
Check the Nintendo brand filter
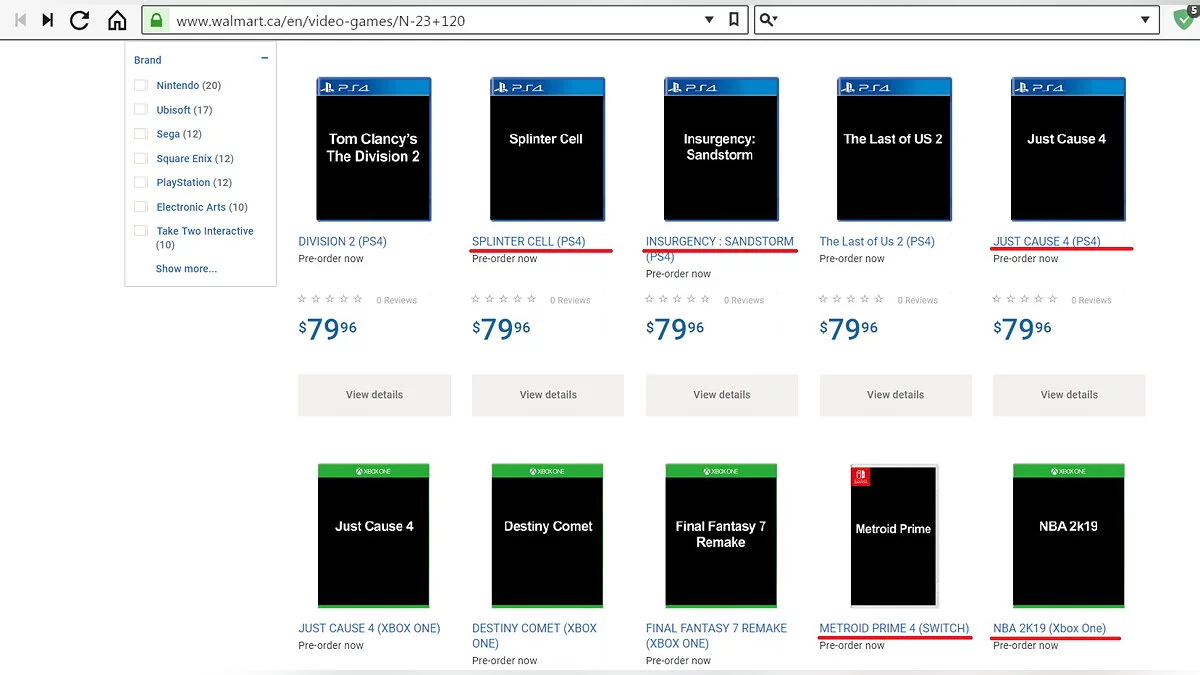(x=141, y=86)
